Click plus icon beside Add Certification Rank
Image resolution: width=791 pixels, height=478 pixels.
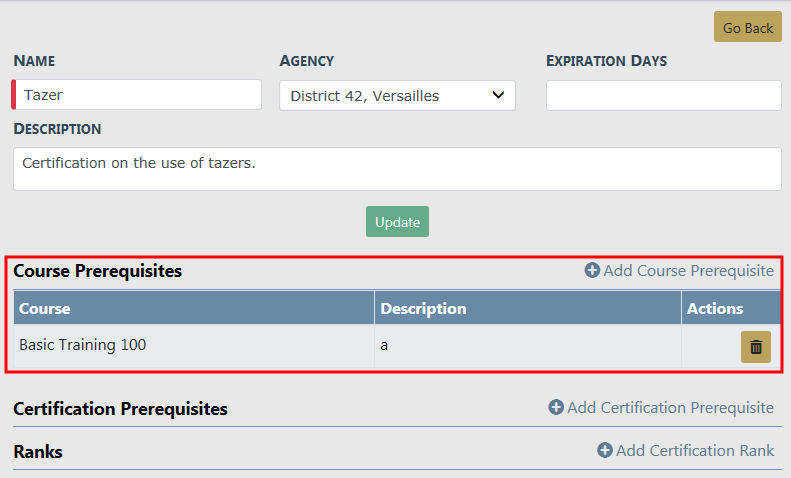point(604,451)
